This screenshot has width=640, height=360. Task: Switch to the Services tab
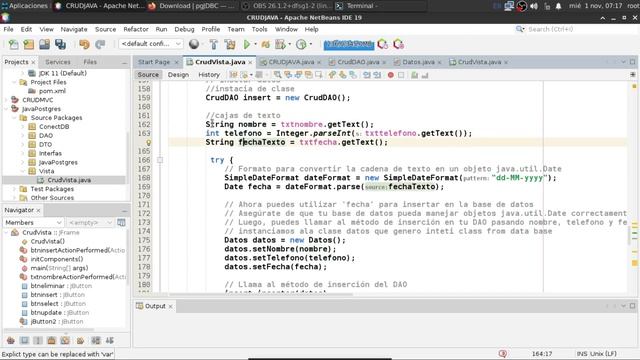click(58, 62)
